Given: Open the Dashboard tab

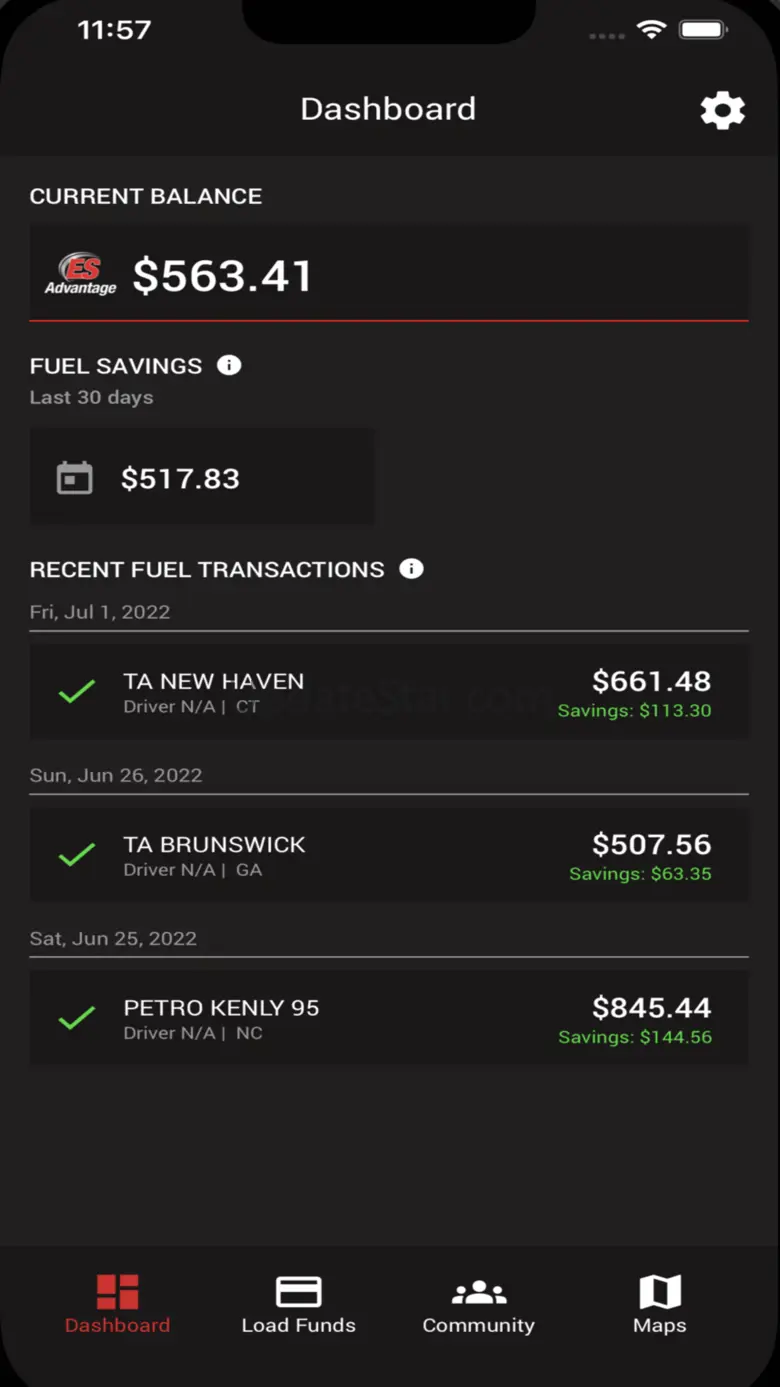Looking at the screenshot, I should 117,1304.
